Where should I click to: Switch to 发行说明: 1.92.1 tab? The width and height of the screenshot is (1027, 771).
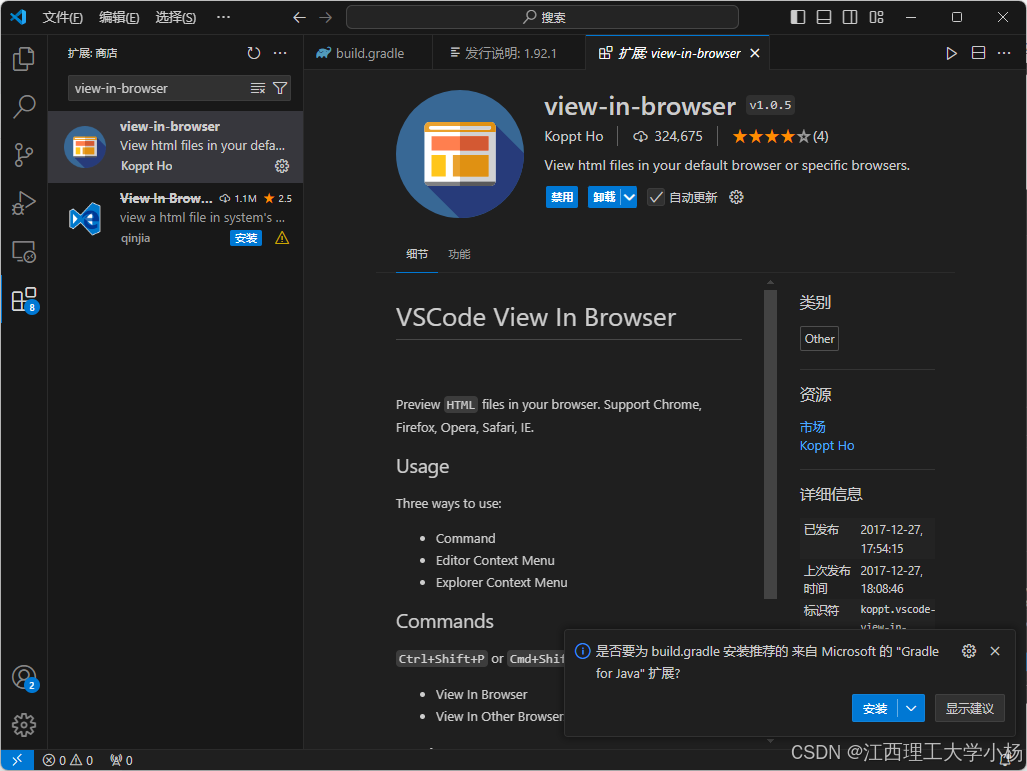point(509,53)
